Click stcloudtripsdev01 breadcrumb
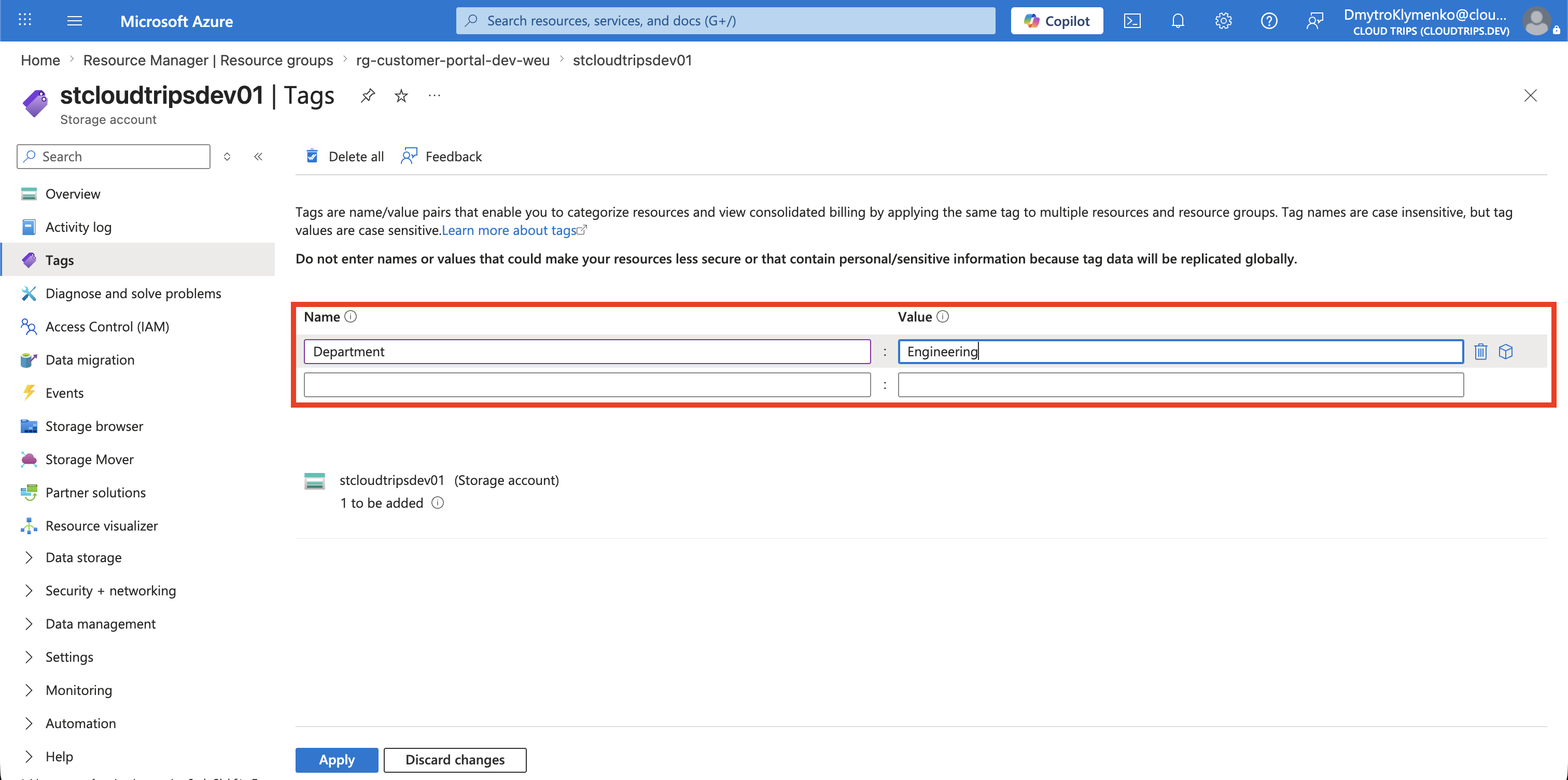Screen dimensions: 1568x780 coord(633,60)
